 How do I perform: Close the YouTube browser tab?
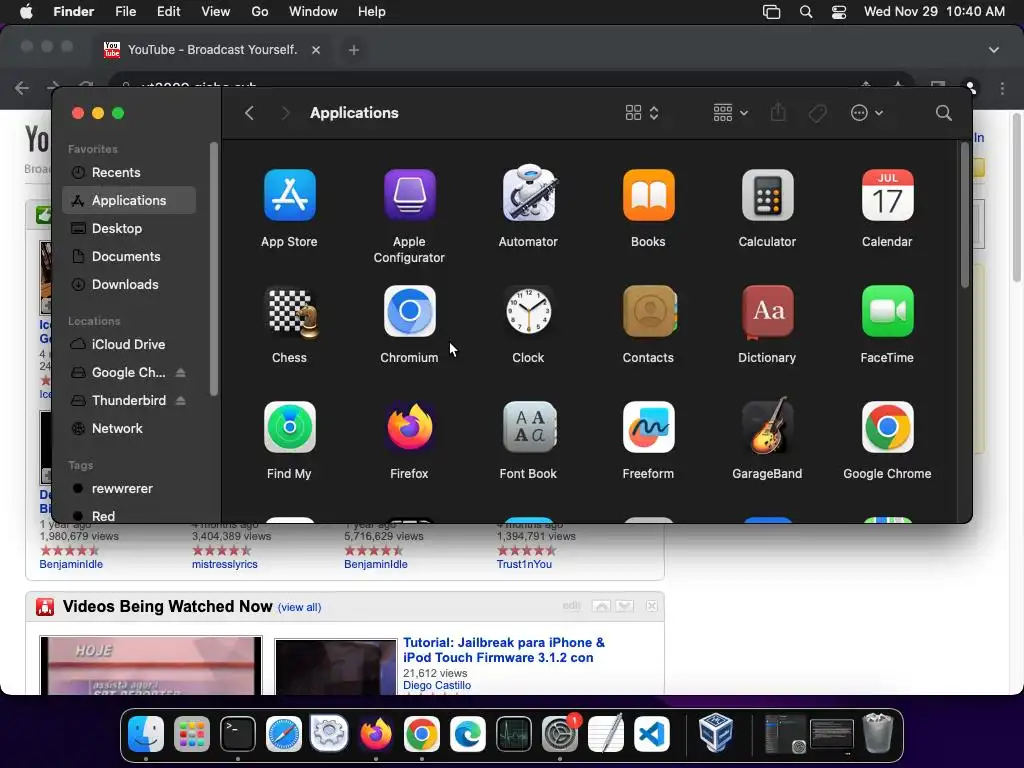tap(316, 50)
